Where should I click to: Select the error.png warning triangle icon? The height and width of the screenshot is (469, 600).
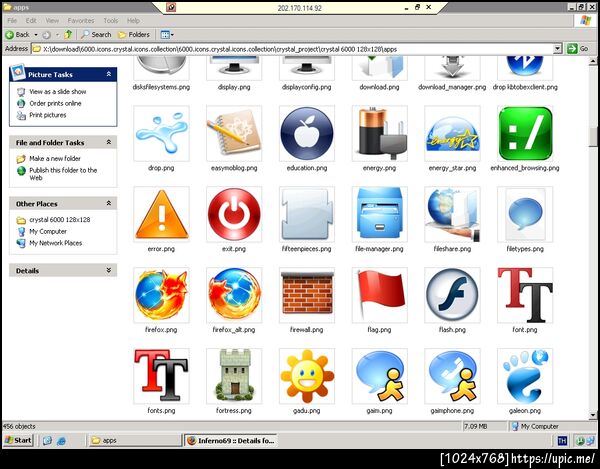click(x=161, y=214)
